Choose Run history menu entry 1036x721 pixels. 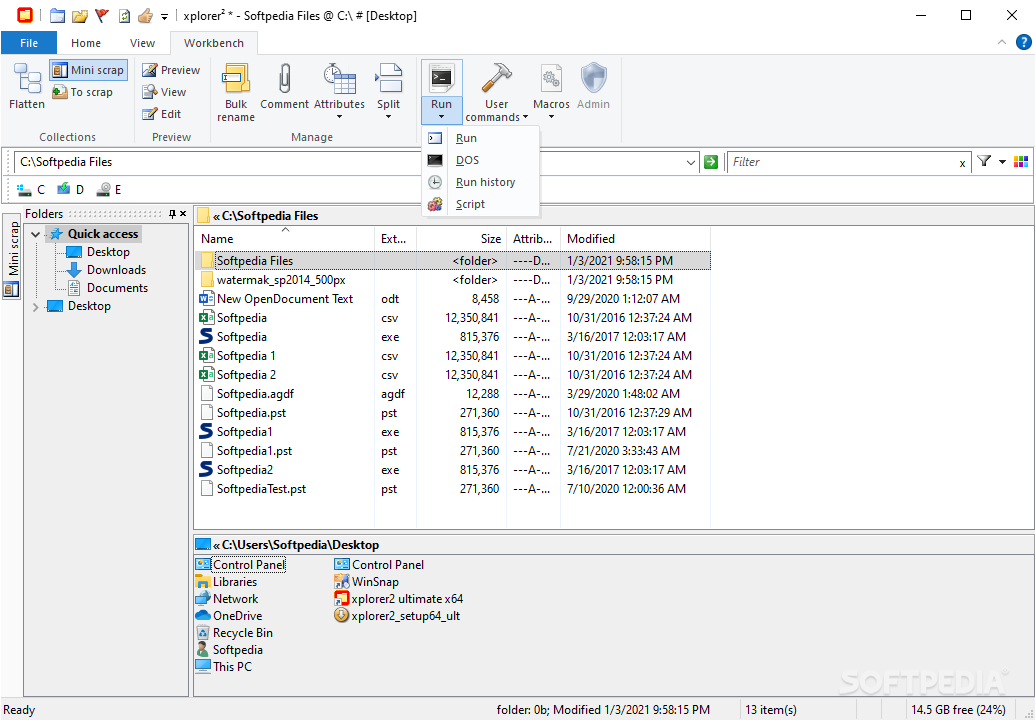point(480,182)
